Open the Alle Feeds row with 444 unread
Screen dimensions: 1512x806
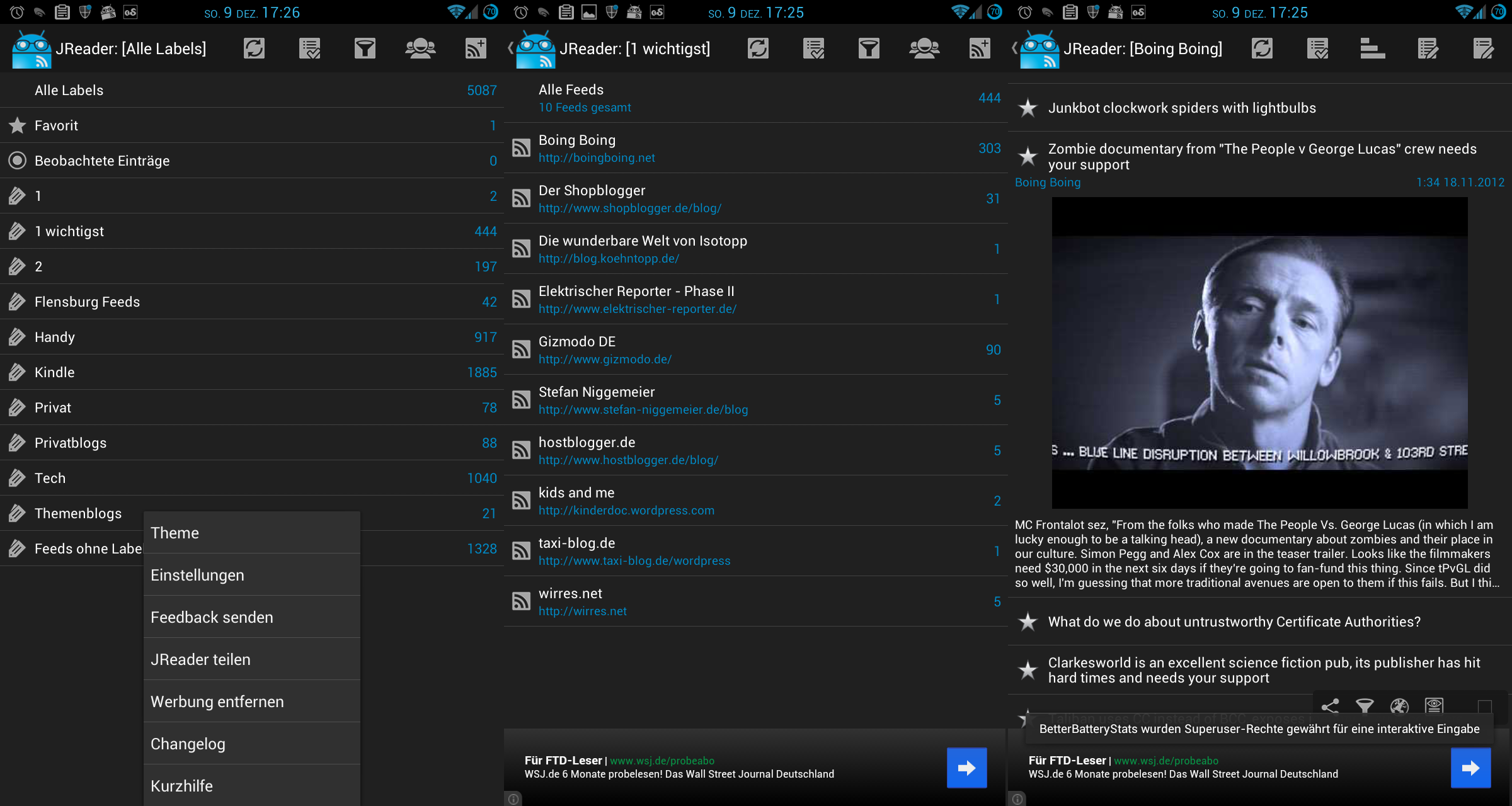click(756, 98)
